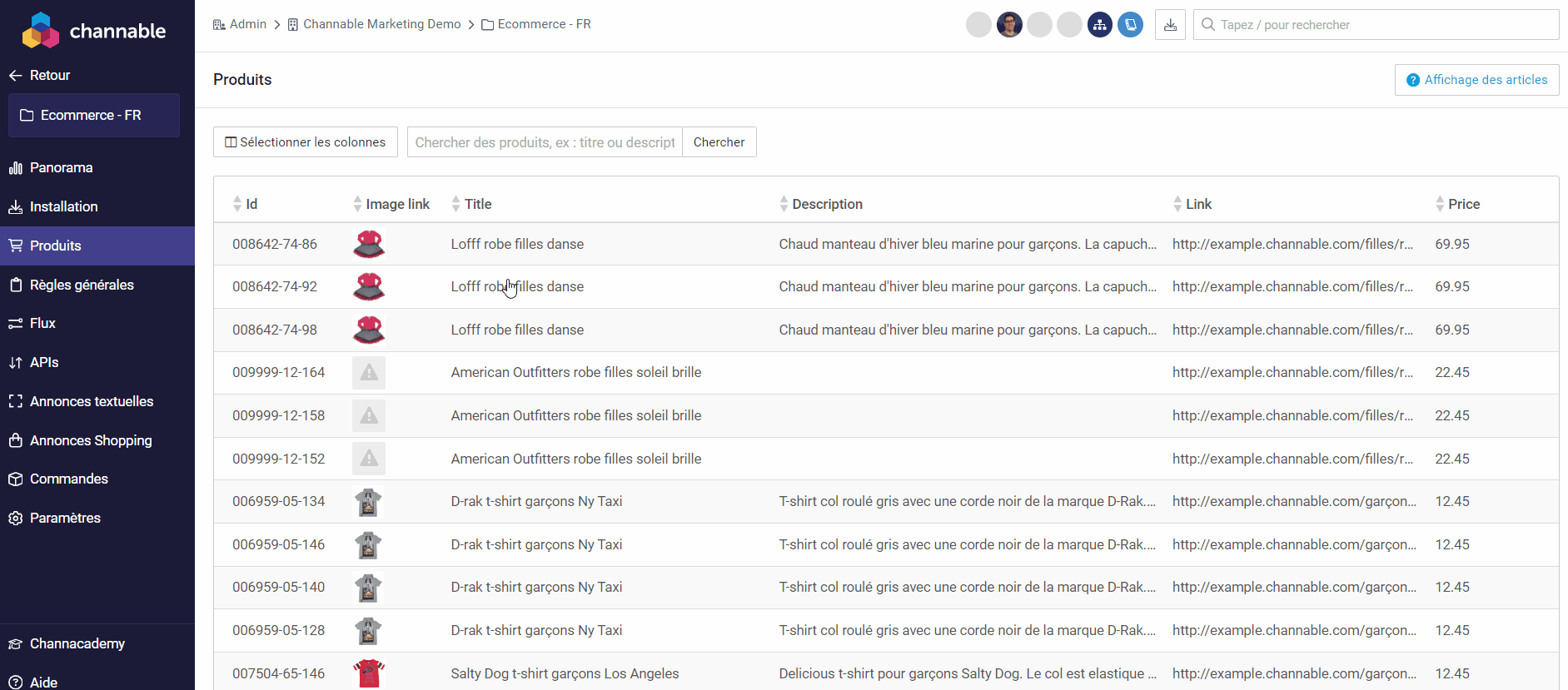This screenshot has height=690, width=1568.
Task: Click title 'Lofff robe filles danse' in row 008642-74-98
Action: tap(518, 330)
